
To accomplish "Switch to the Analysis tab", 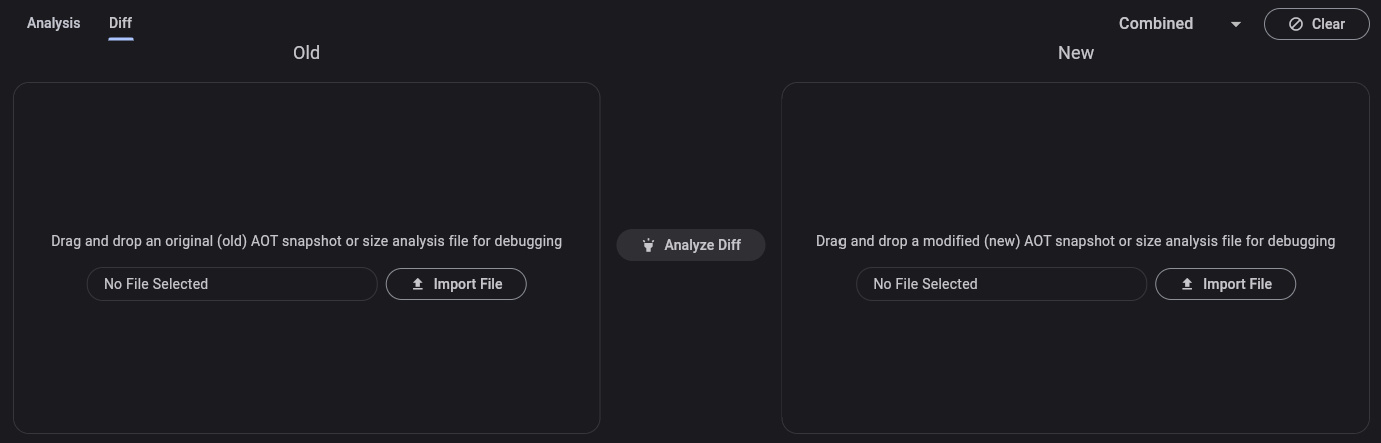I will click(53, 23).
